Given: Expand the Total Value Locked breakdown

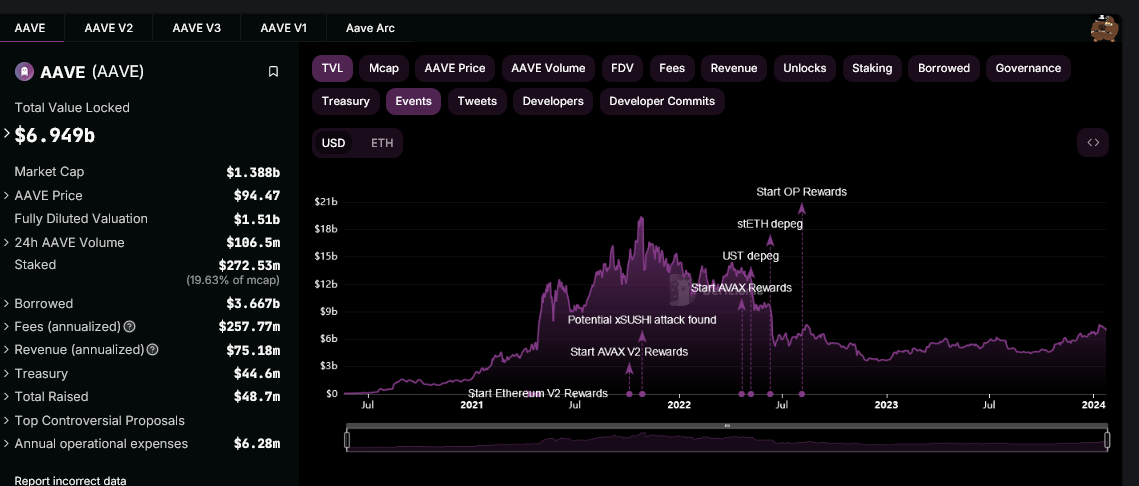Looking at the screenshot, I should click(7, 134).
